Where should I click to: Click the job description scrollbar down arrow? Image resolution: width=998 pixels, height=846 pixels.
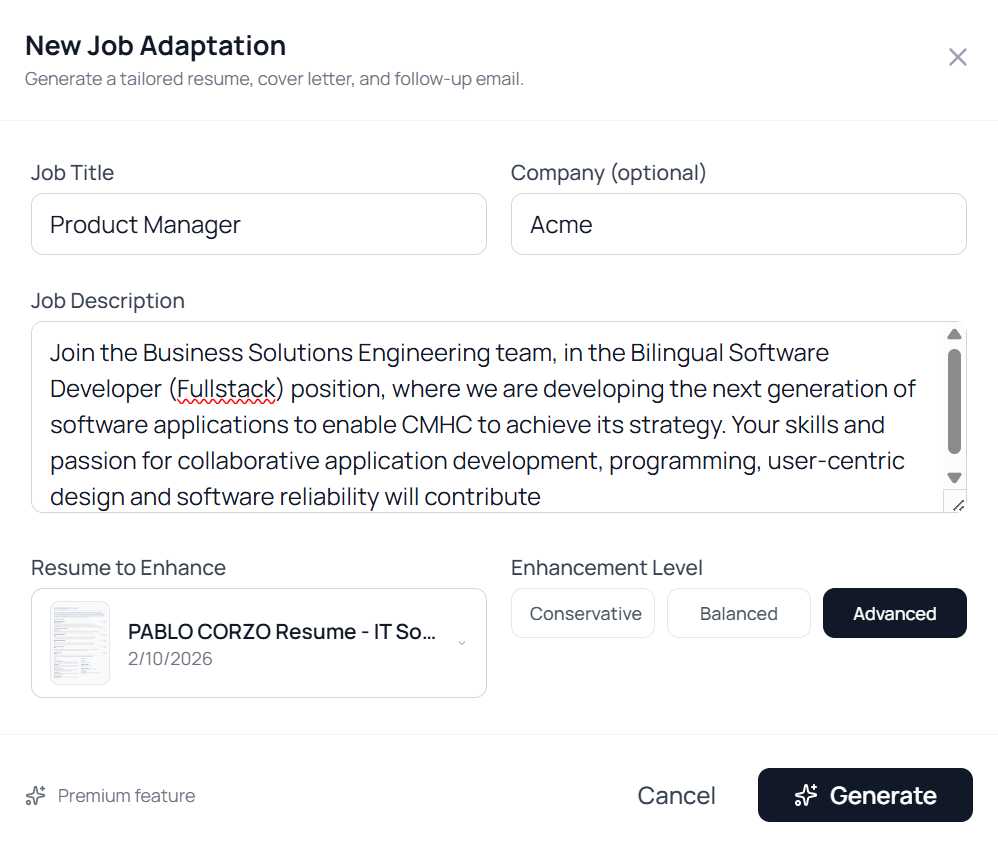coord(954,478)
